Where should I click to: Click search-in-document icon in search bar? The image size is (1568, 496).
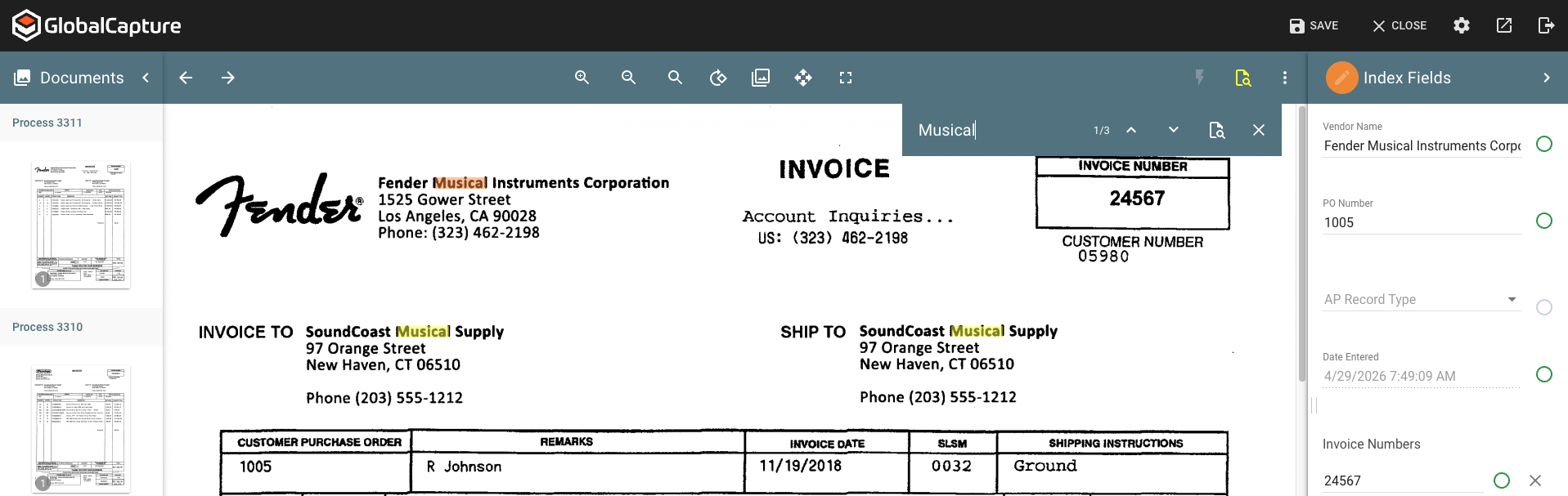coord(1217,130)
